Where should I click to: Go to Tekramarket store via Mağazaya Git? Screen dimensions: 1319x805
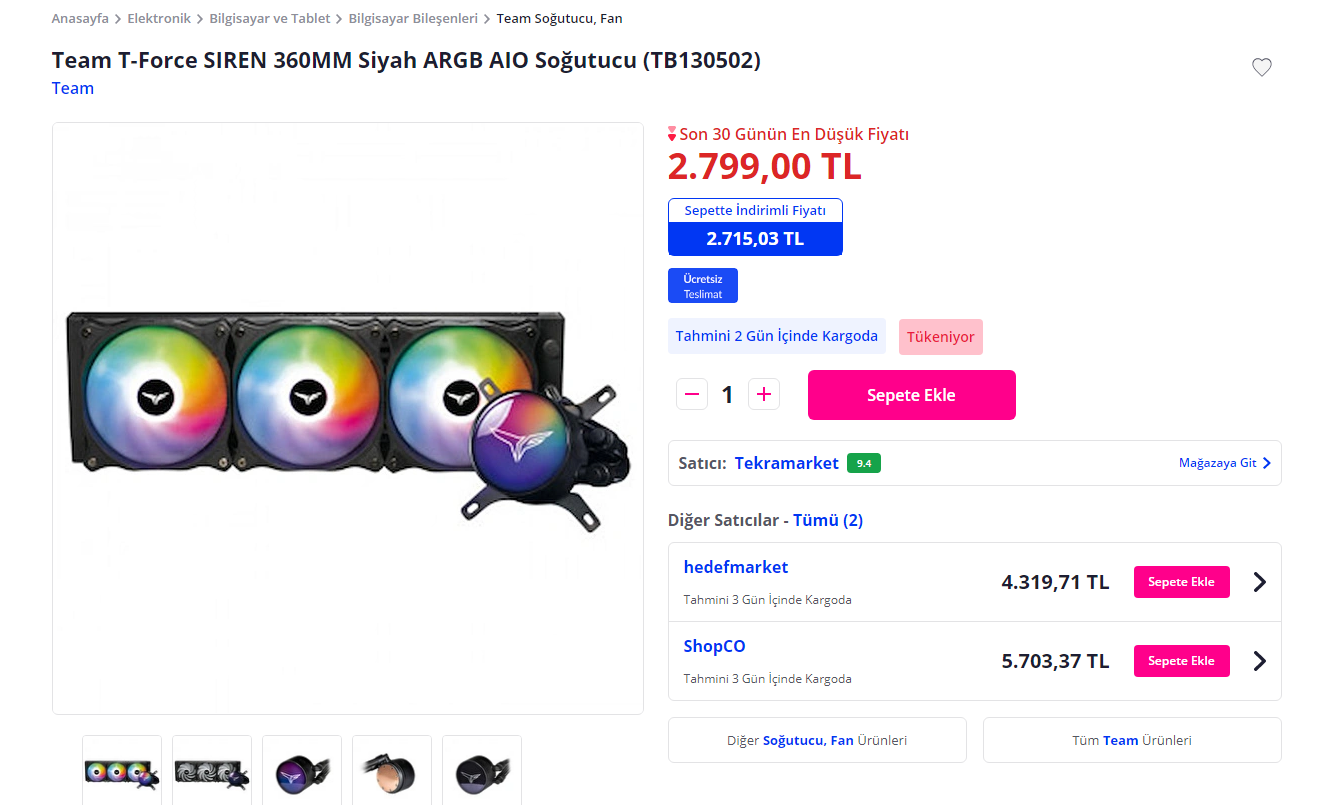(1224, 463)
